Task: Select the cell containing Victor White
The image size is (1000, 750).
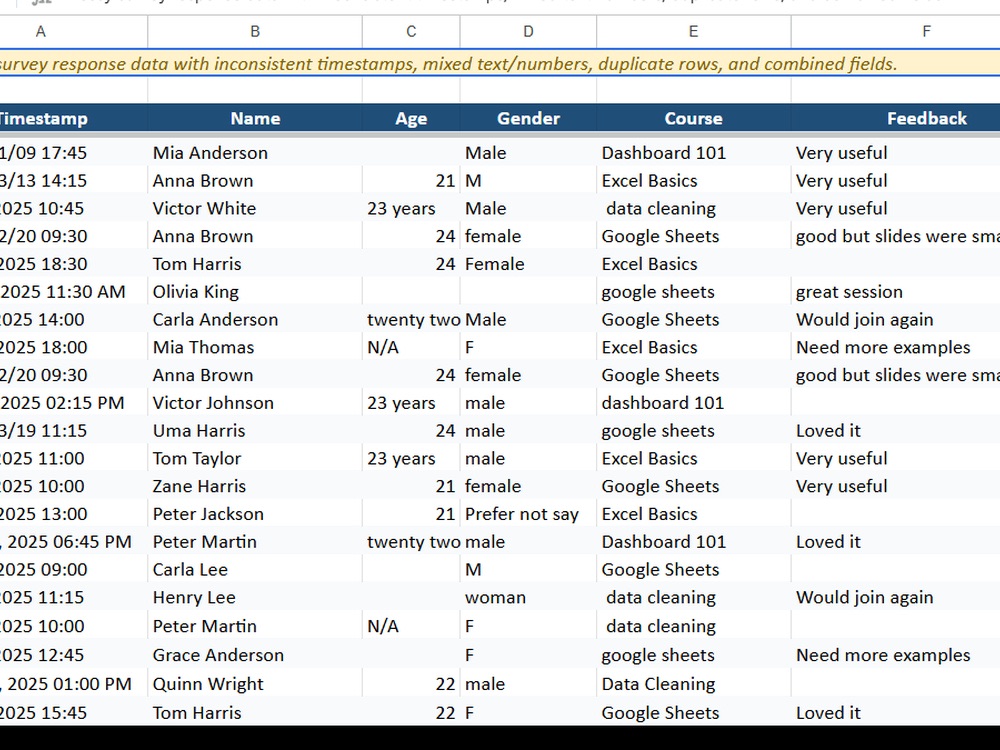Action: coord(254,208)
